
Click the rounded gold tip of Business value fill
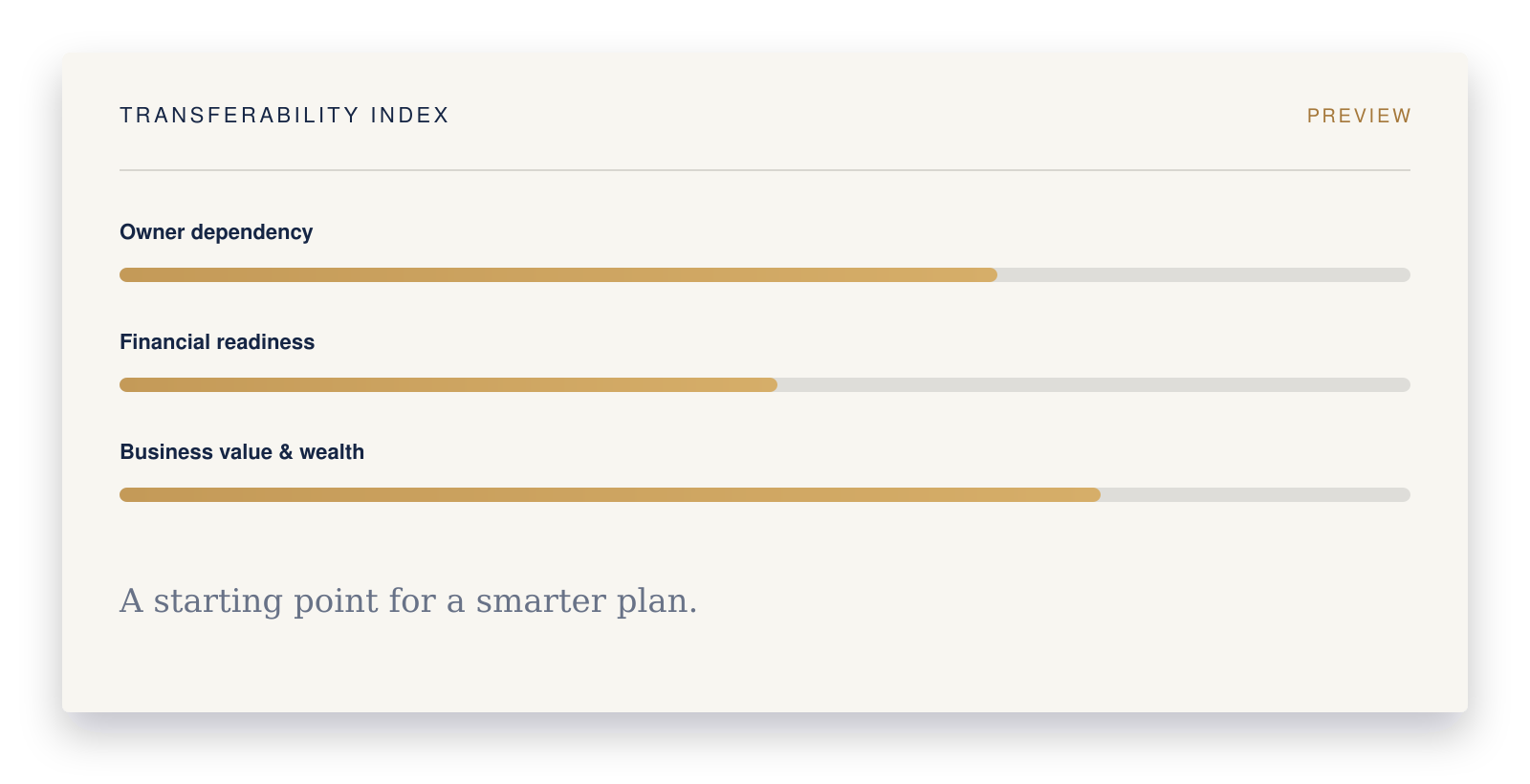tap(1095, 495)
